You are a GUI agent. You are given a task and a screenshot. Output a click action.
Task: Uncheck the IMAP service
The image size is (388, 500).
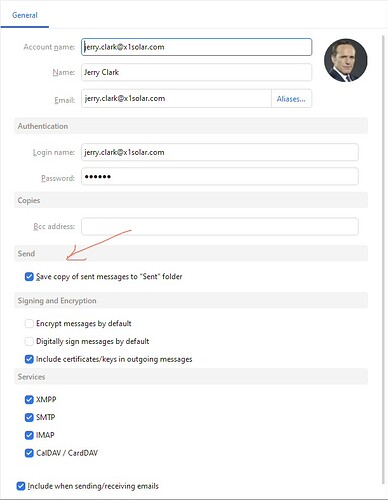29,435
